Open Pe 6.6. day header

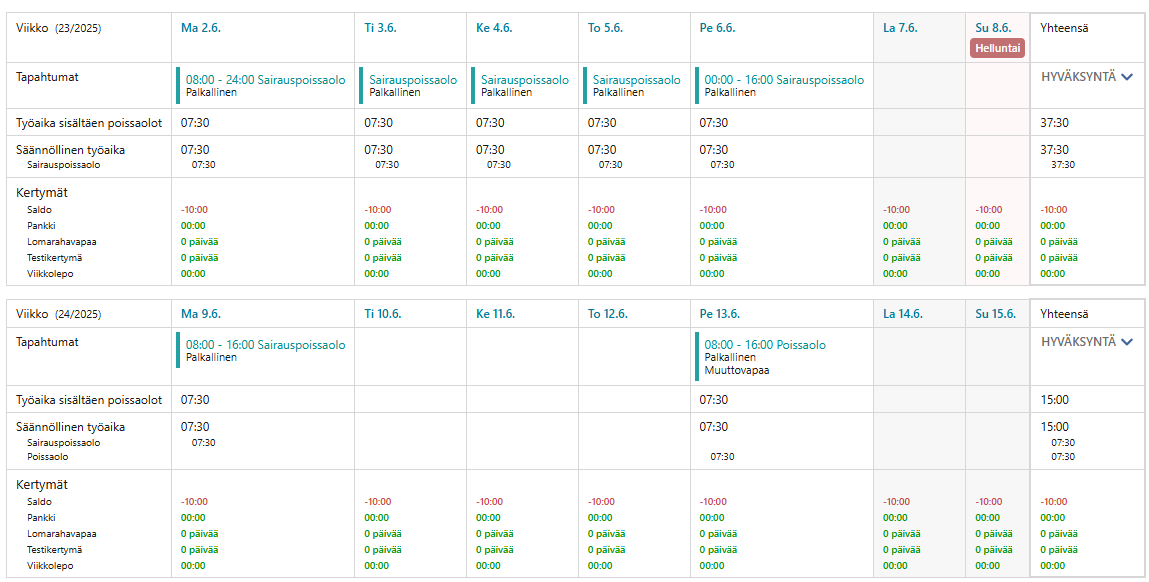pyautogui.click(x=717, y=28)
